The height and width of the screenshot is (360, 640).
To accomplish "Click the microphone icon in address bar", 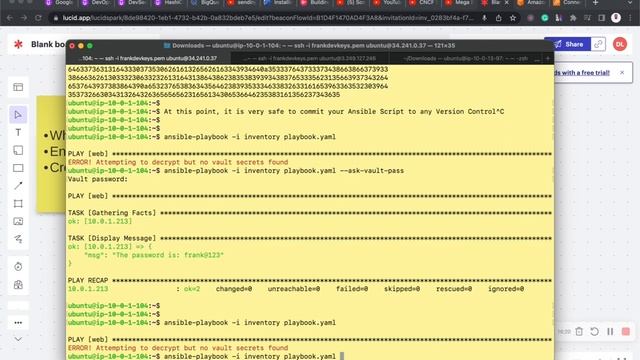I will click(484, 18).
